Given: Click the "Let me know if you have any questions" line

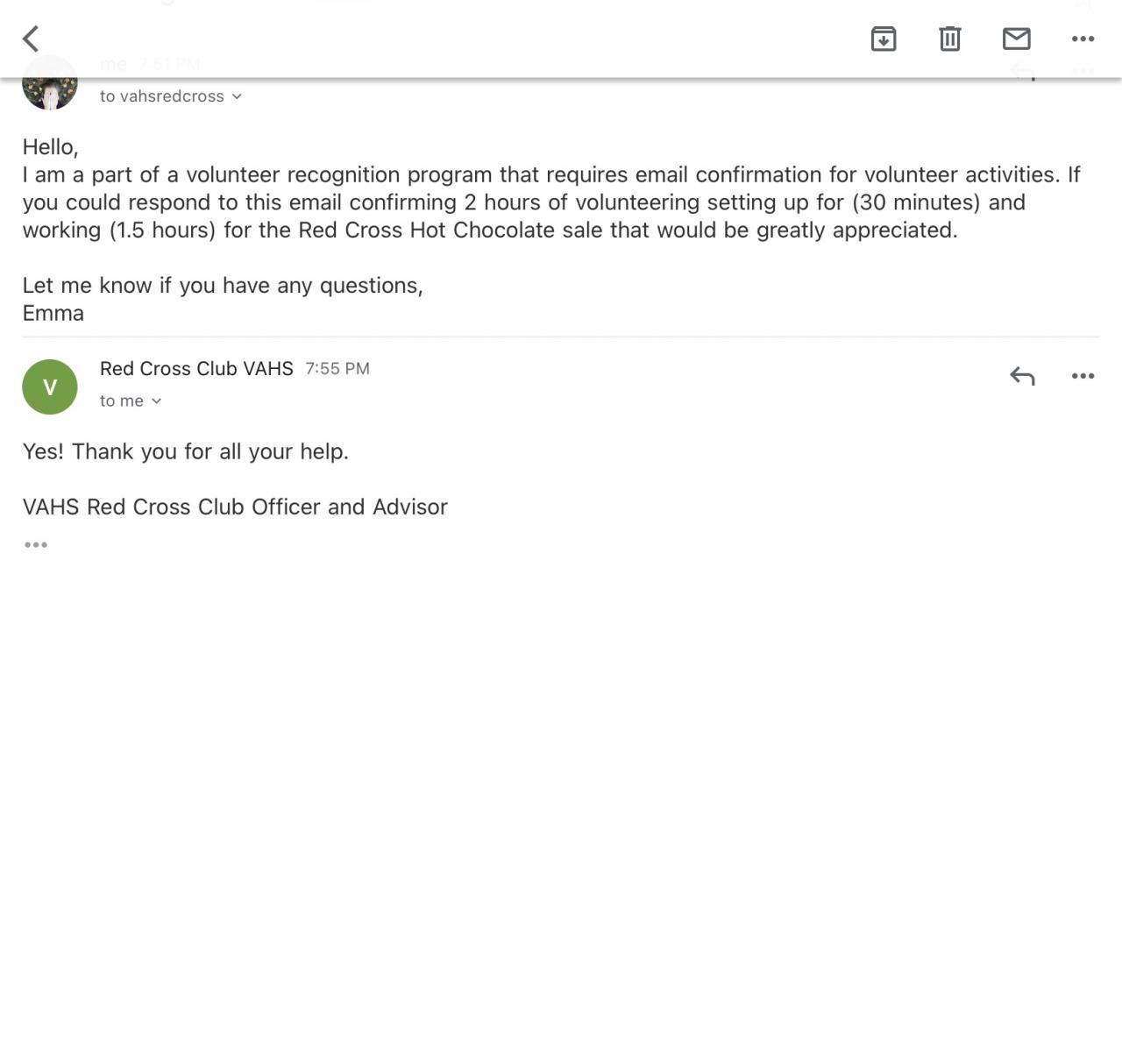Looking at the screenshot, I should click(x=223, y=286).
